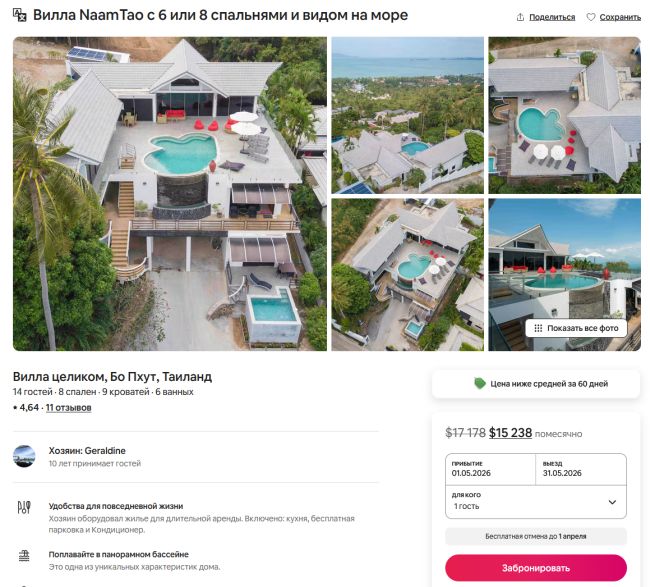The width and height of the screenshot is (650, 587).
Task: Open the top-right pool rooftop photo
Action: coord(564,114)
